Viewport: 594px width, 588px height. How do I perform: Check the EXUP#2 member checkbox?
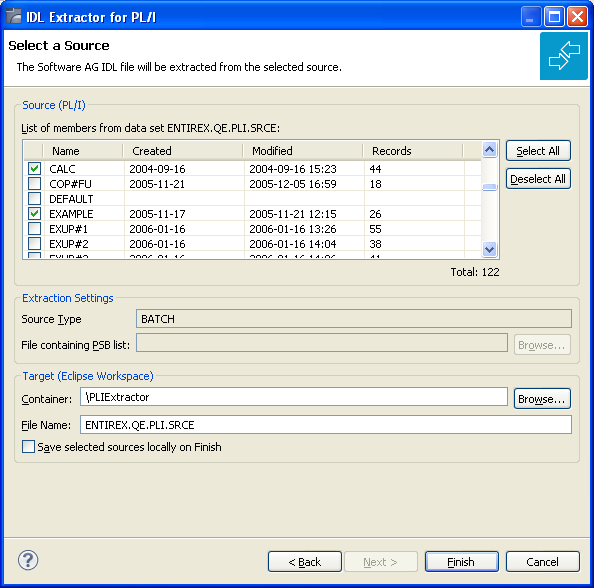(x=34, y=244)
